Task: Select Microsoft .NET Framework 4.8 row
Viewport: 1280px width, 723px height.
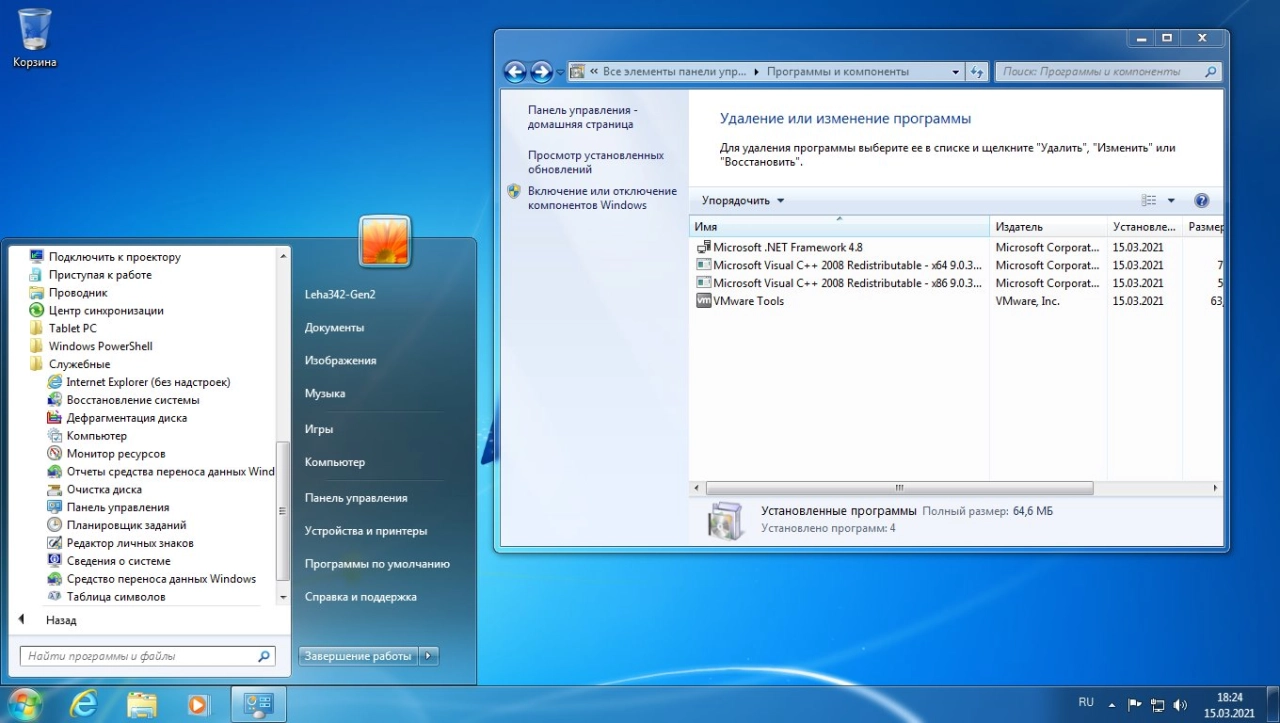Action: click(956, 247)
